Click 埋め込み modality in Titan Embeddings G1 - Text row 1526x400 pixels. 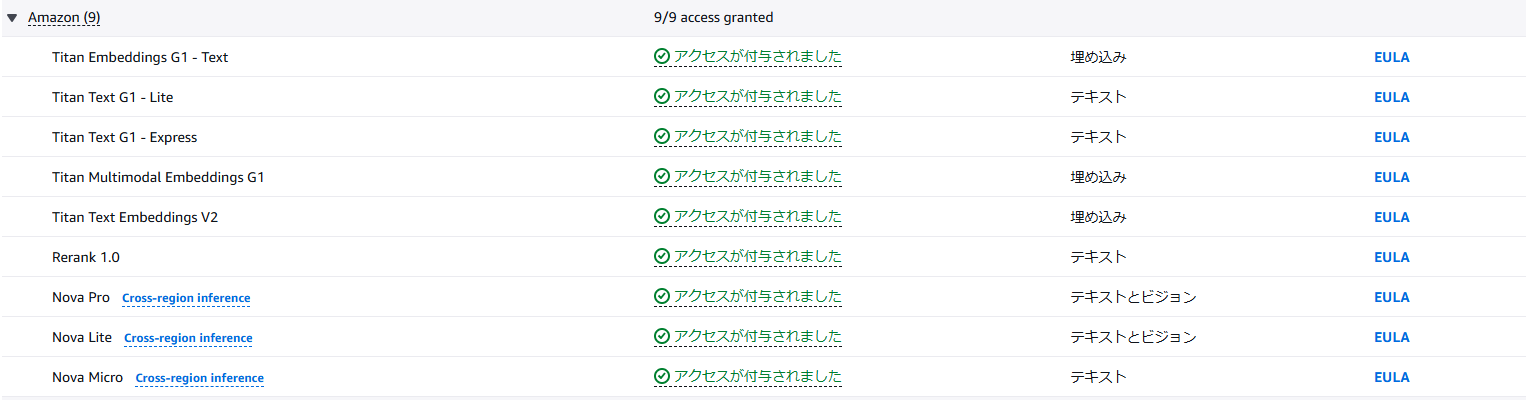[1098, 57]
